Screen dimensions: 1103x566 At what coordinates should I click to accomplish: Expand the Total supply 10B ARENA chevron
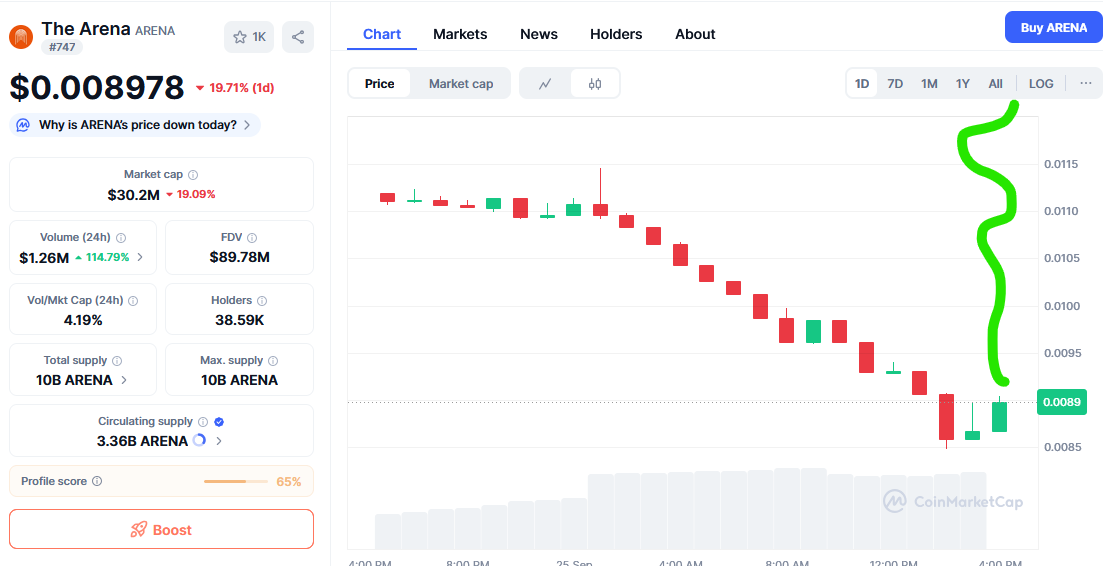124,380
